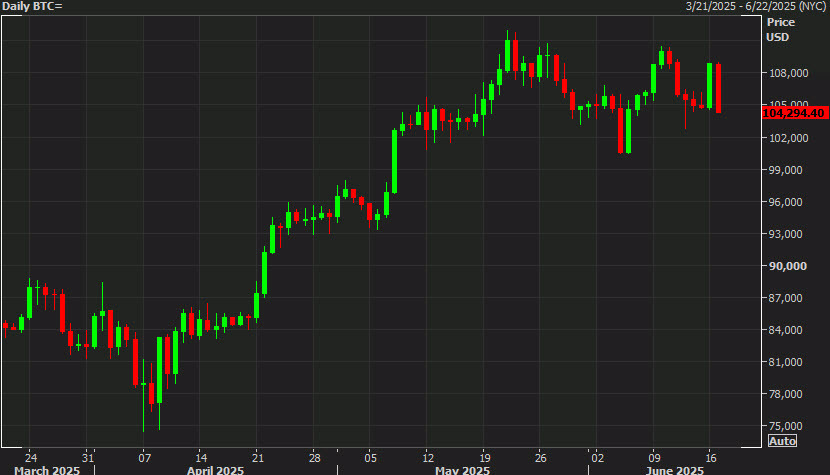The width and height of the screenshot is (830, 475).
Task: Click the tall green candle reaching 102,000 in May
Action: tap(394, 162)
